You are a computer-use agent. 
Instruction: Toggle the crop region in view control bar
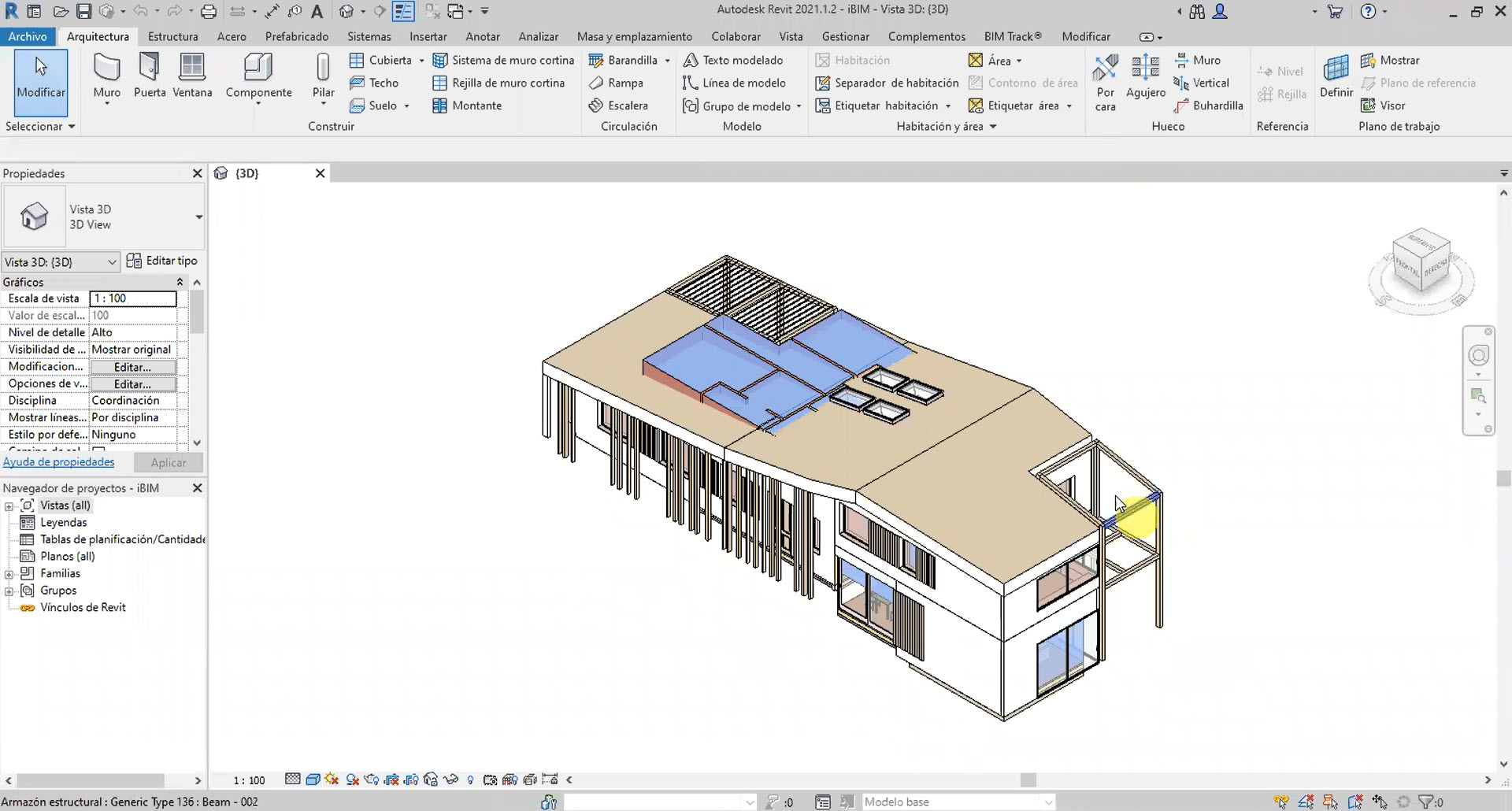(391, 780)
